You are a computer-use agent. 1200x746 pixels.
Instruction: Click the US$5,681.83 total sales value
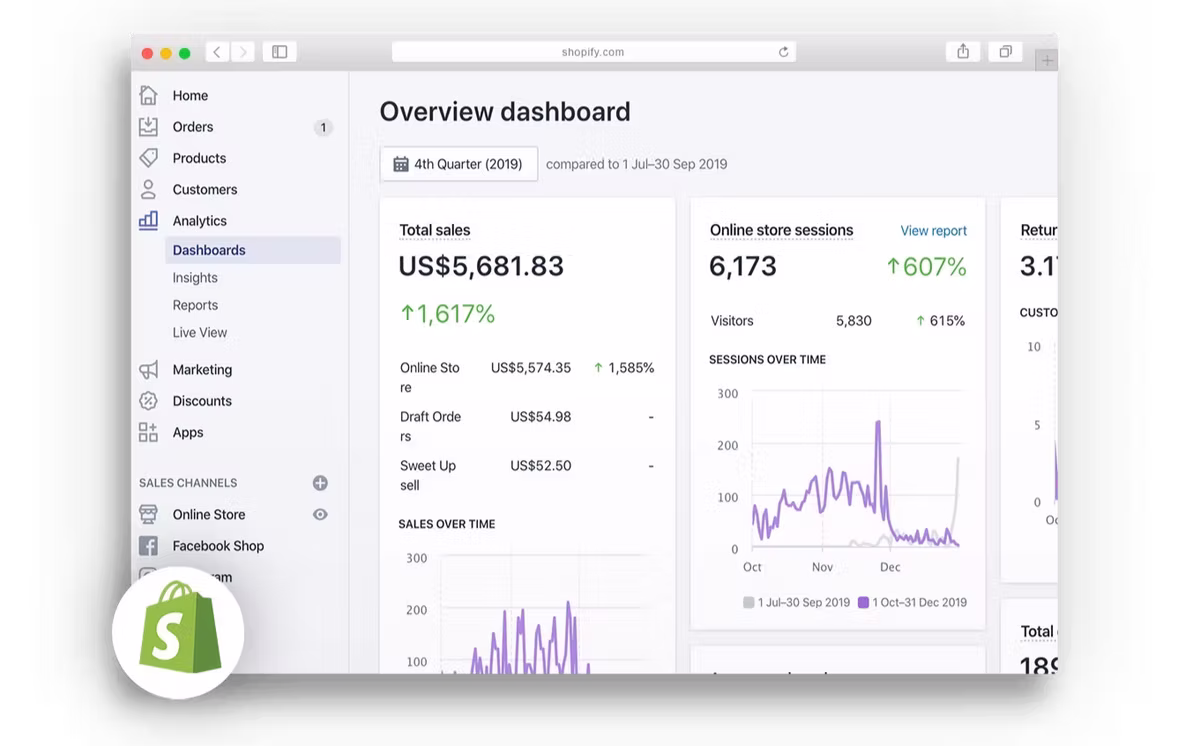[481, 266]
